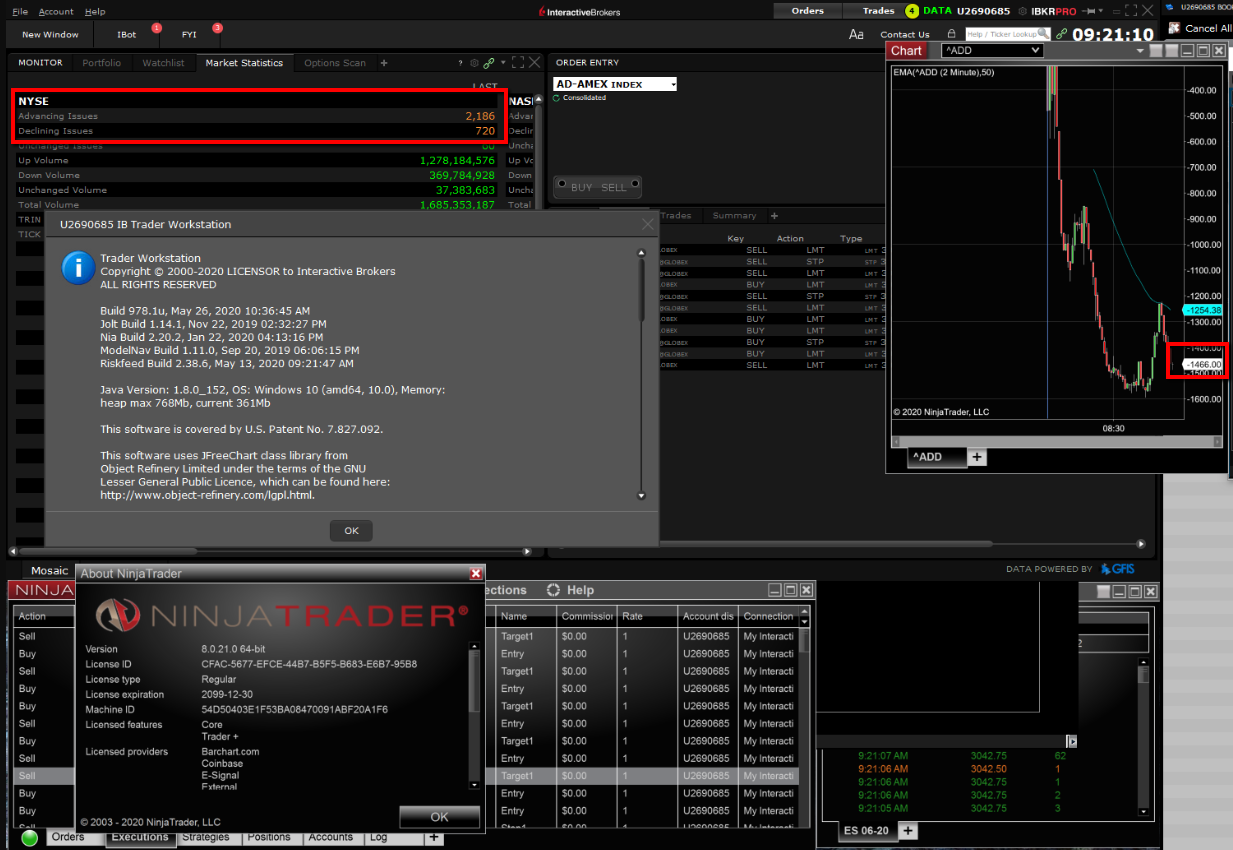
Task: Click the Contact Us link
Action: [x=905, y=34]
